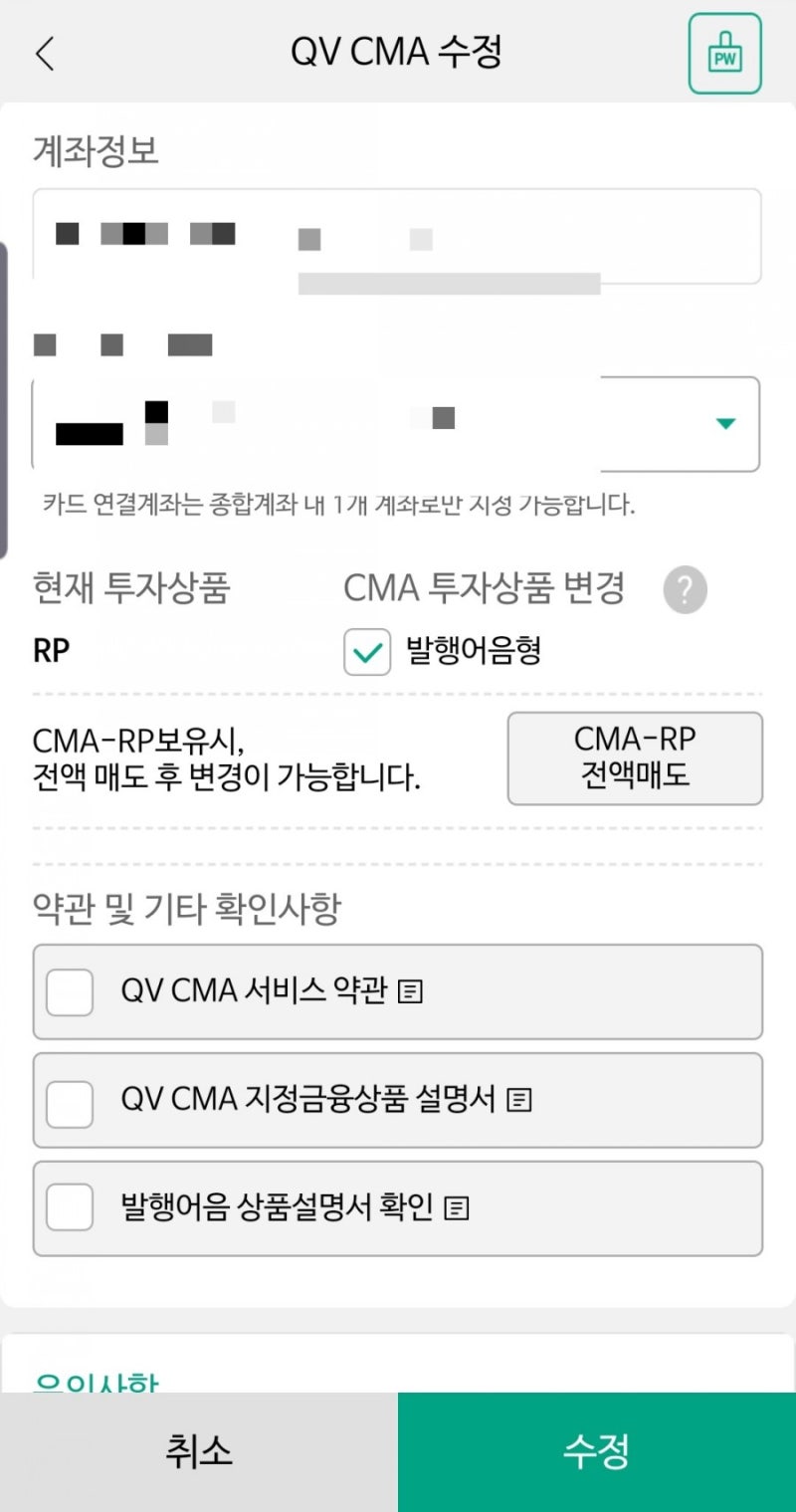The image size is (796, 1512).
Task: Tap the 취소 cancel button
Action: coord(199,1451)
